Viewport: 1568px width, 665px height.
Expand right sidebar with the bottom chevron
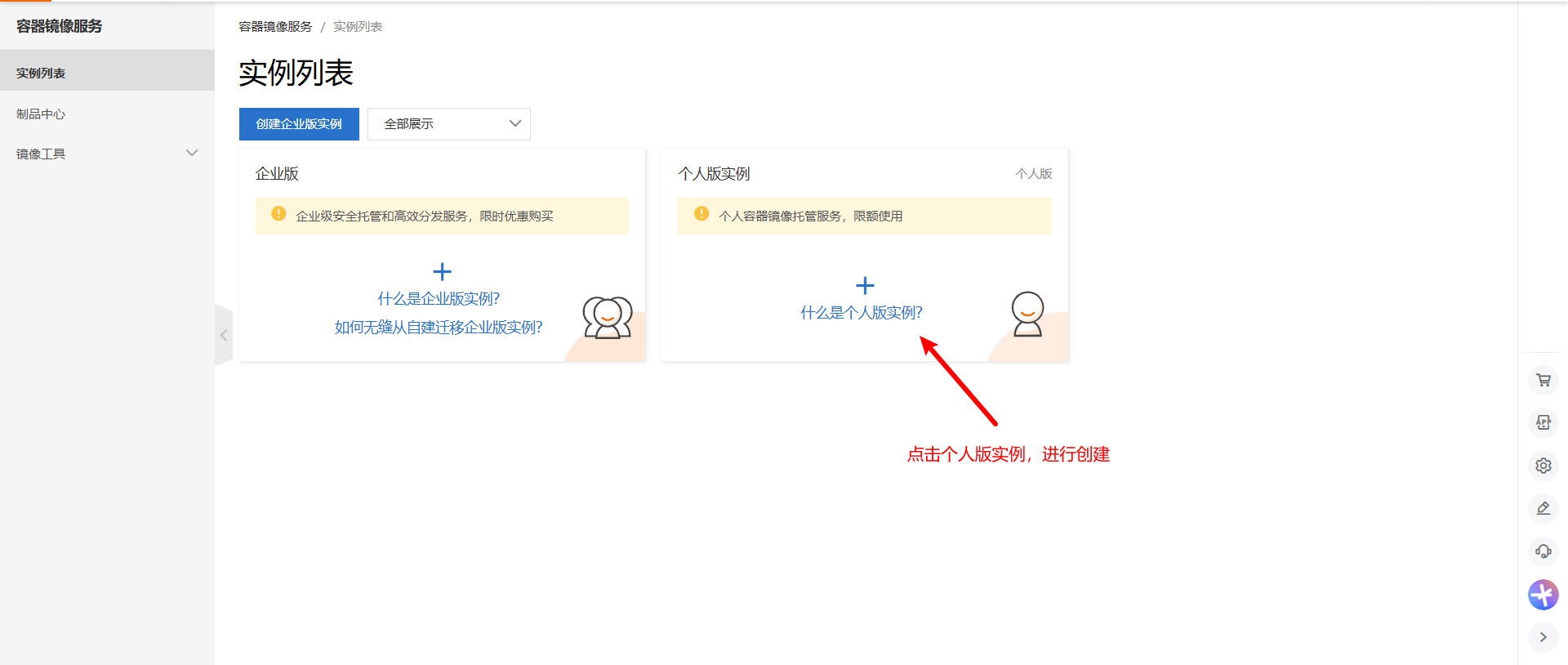click(x=1543, y=637)
